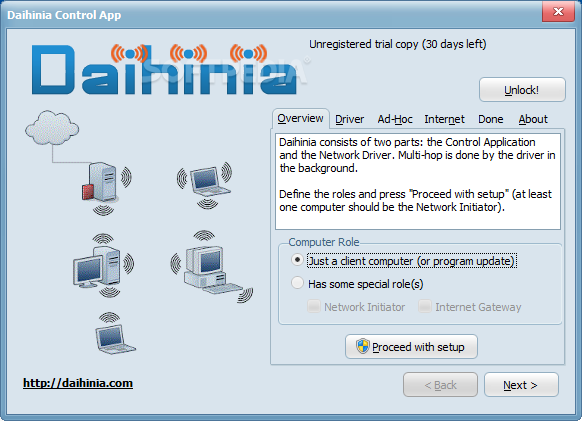Click the Daihinia logo

coord(164,69)
